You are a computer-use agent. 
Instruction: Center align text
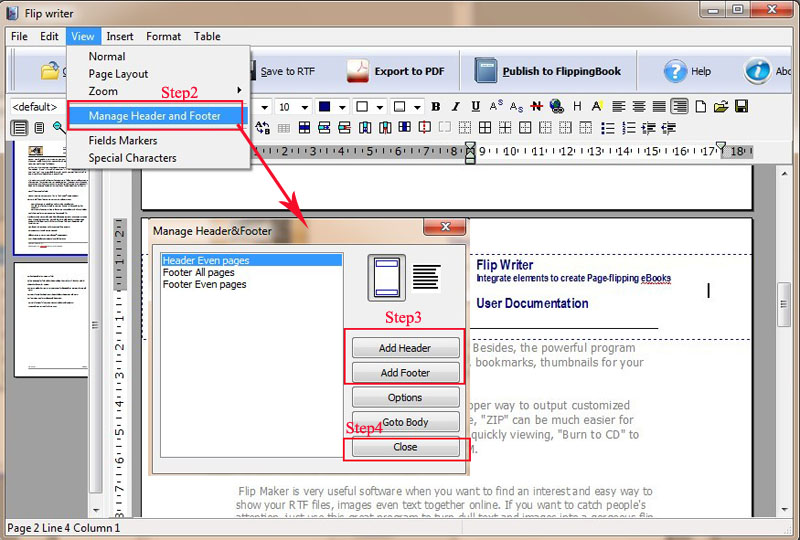[x=639, y=107]
